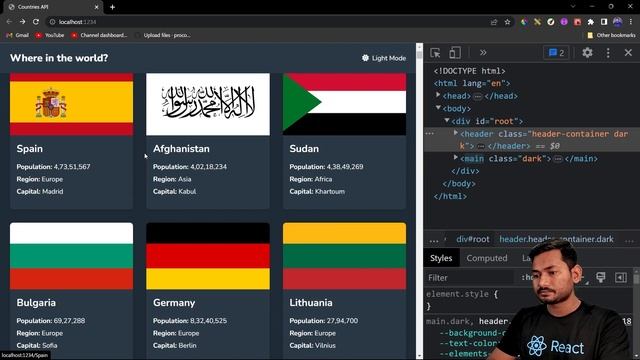Select the Germany country name
This screenshot has height=360, width=640.
pos(174,303)
